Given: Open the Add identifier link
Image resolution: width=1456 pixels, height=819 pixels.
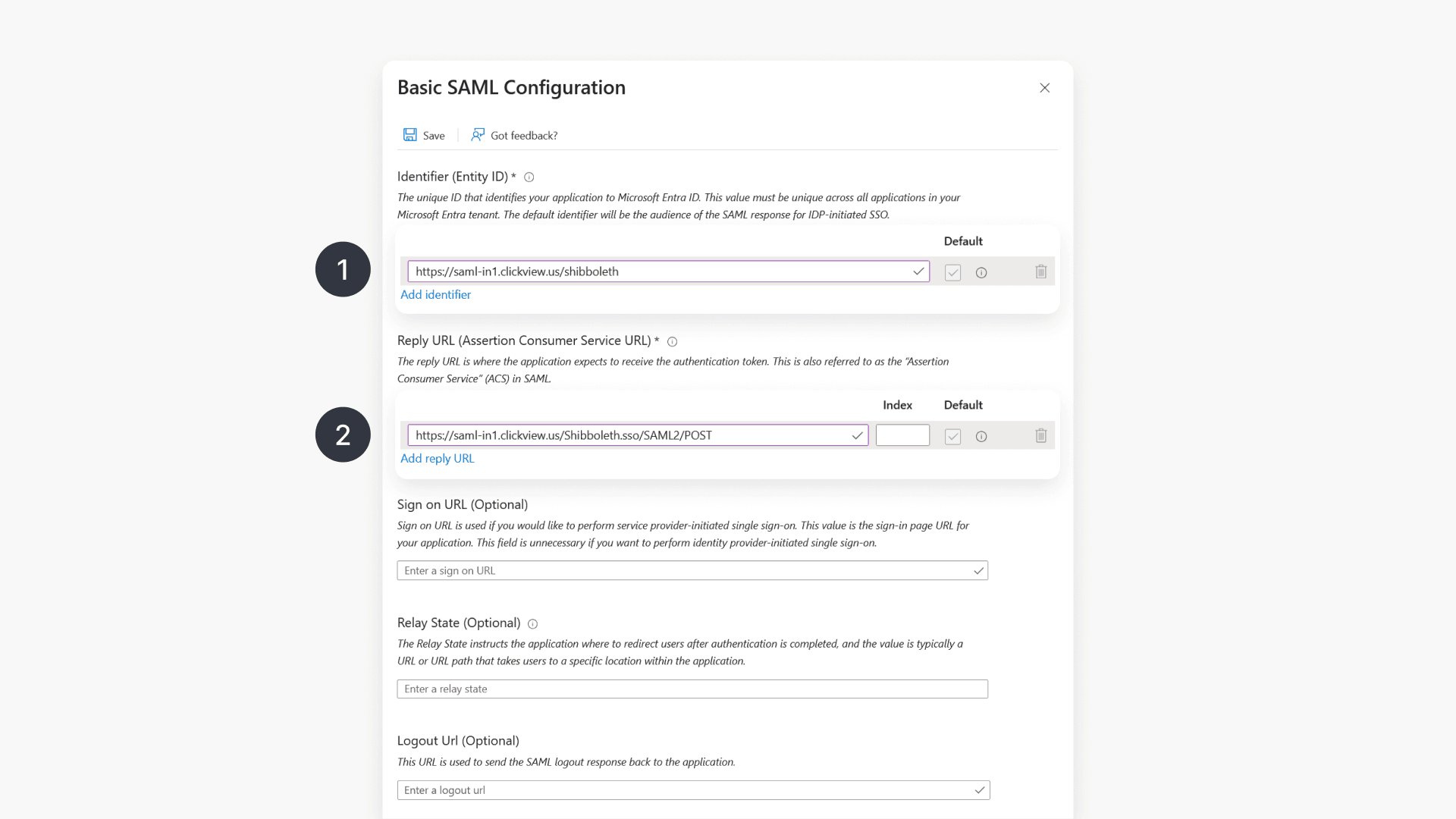Looking at the screenshot, I should pos(435,294).
